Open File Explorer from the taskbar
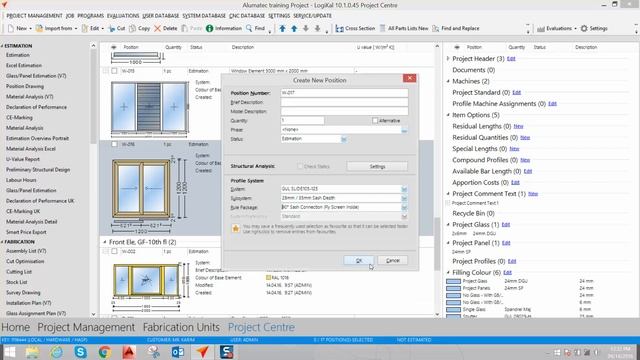This screenshot has width=640, height=360. (x=32, y=352)
